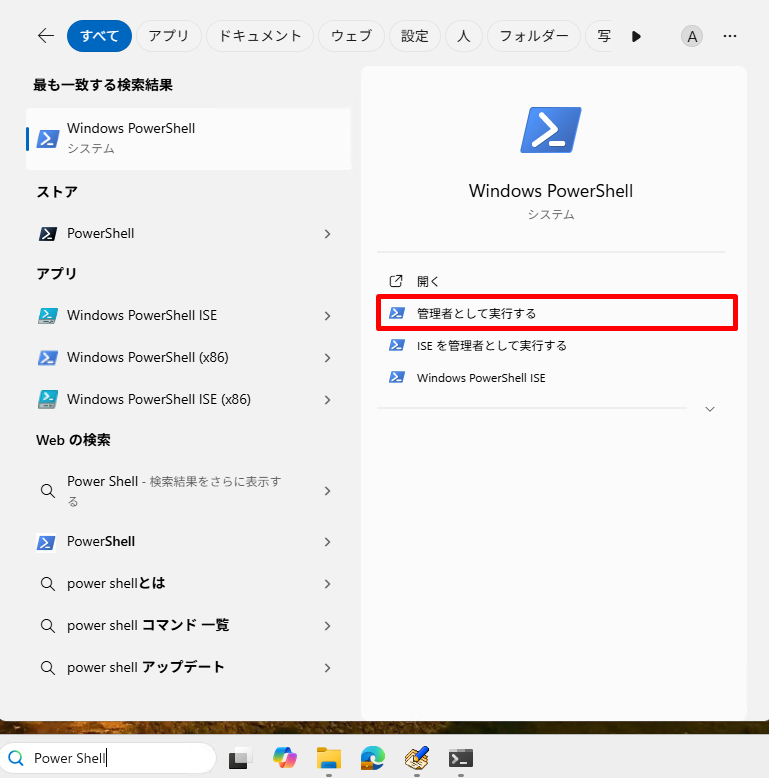Select the 'Windows PowerShell ISE (x86)' result text
The image size is (769, 778).
159,399
